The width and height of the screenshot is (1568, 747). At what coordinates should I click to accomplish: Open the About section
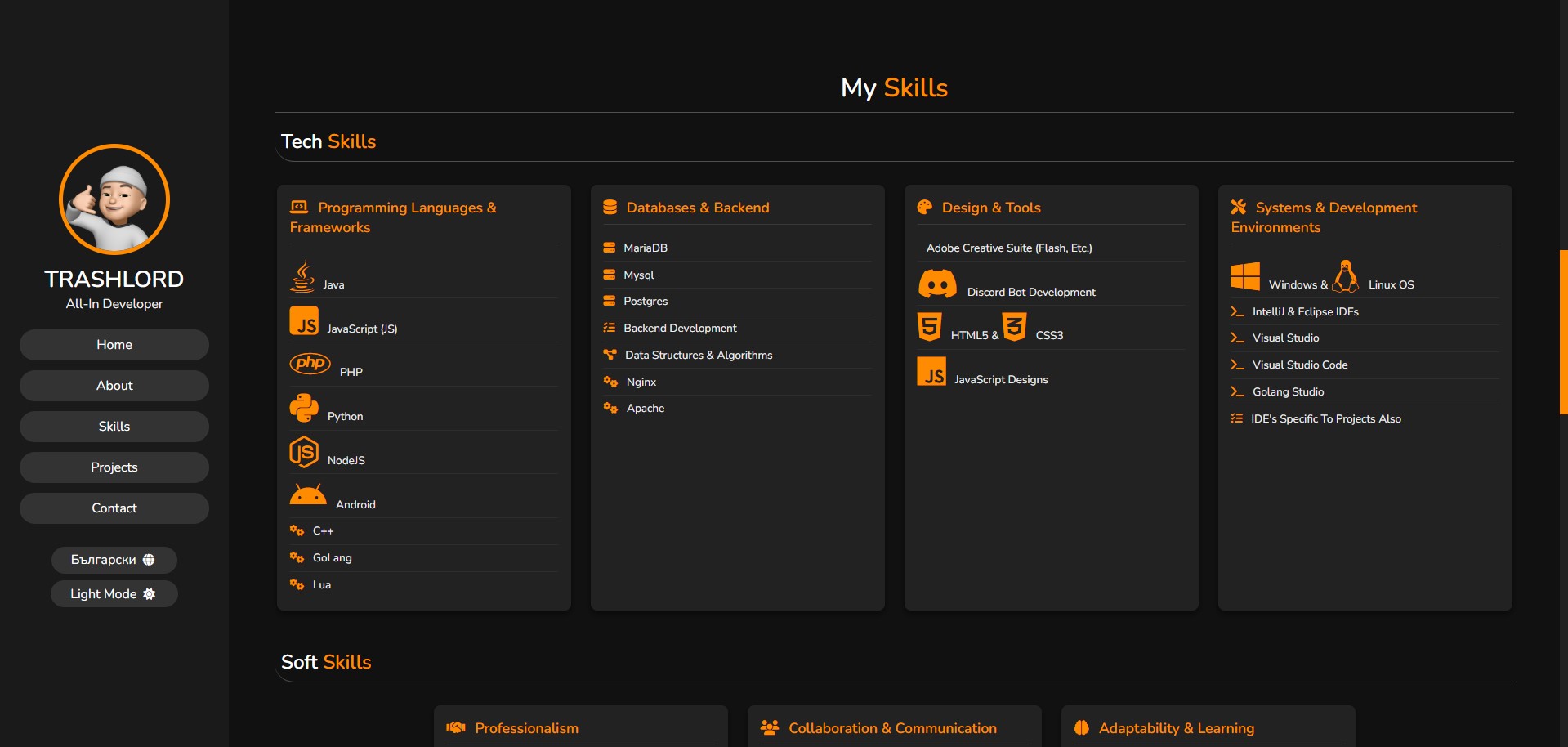(114, 386)
